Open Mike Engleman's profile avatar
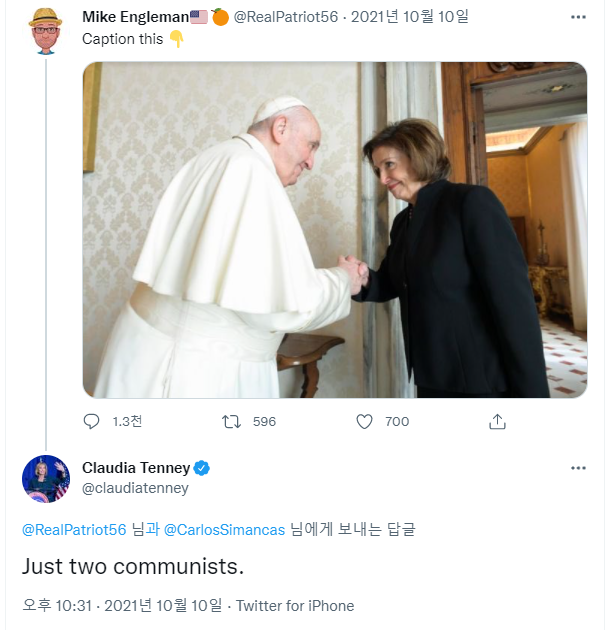613x630 pixels. pyautogui.click(x=45, y=30)
